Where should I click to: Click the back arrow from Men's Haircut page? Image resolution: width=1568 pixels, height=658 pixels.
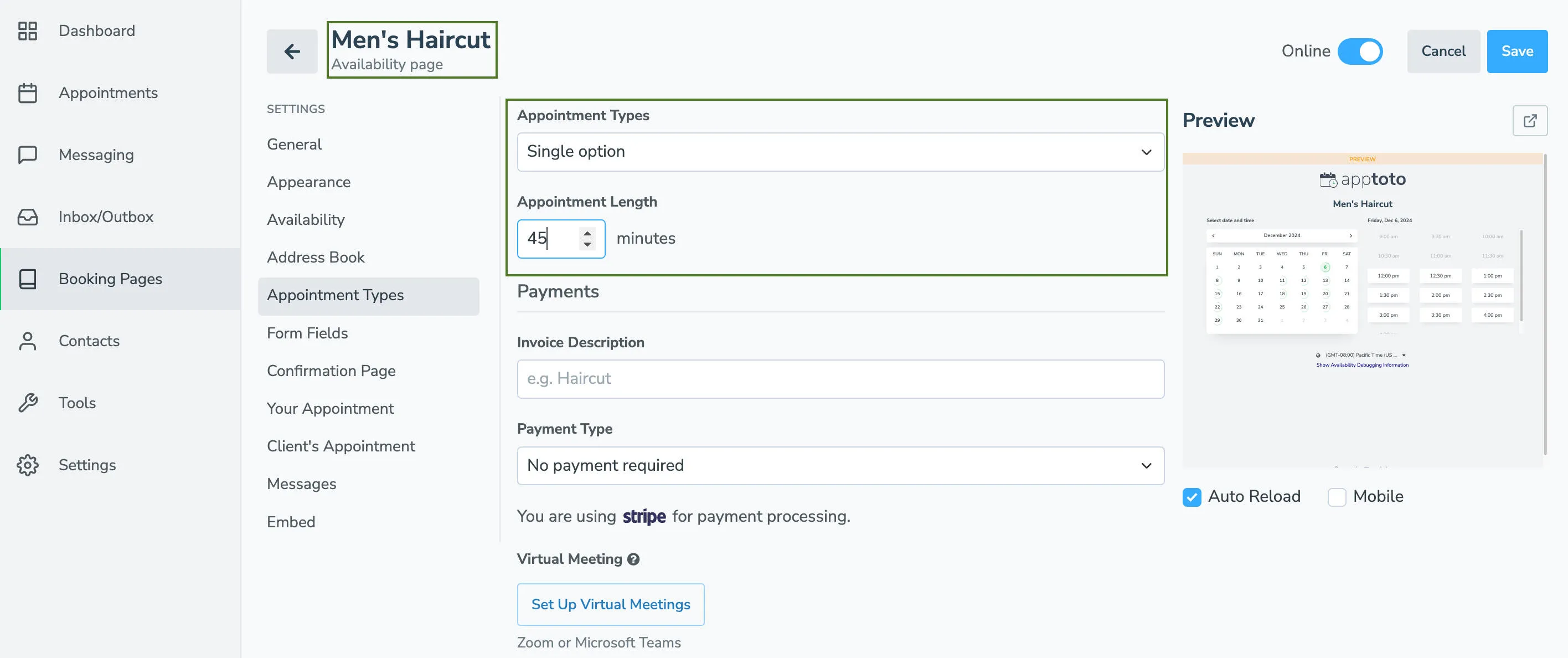292,51
